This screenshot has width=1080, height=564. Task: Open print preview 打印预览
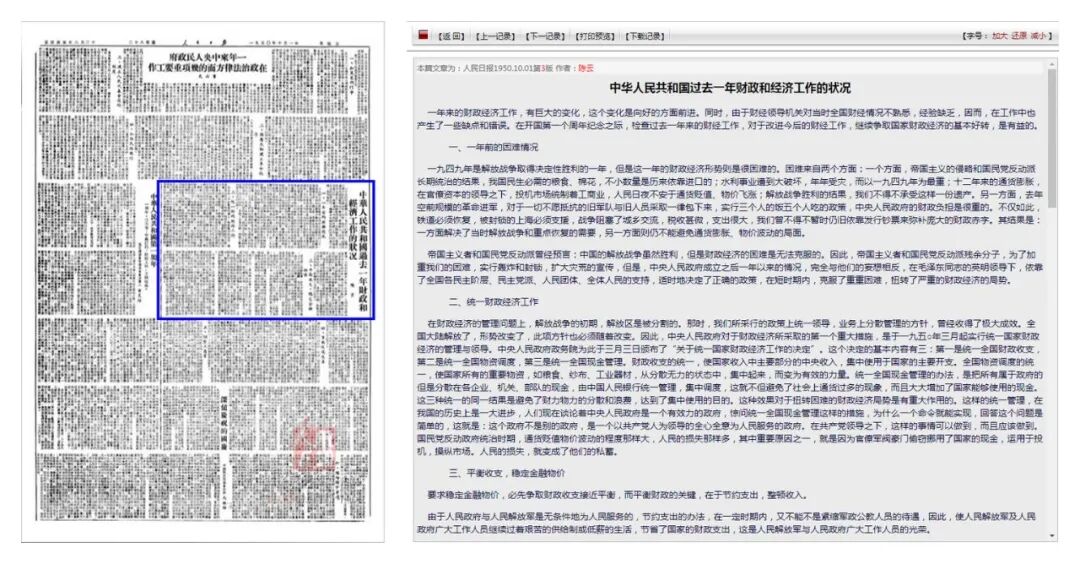pos(594,36)
